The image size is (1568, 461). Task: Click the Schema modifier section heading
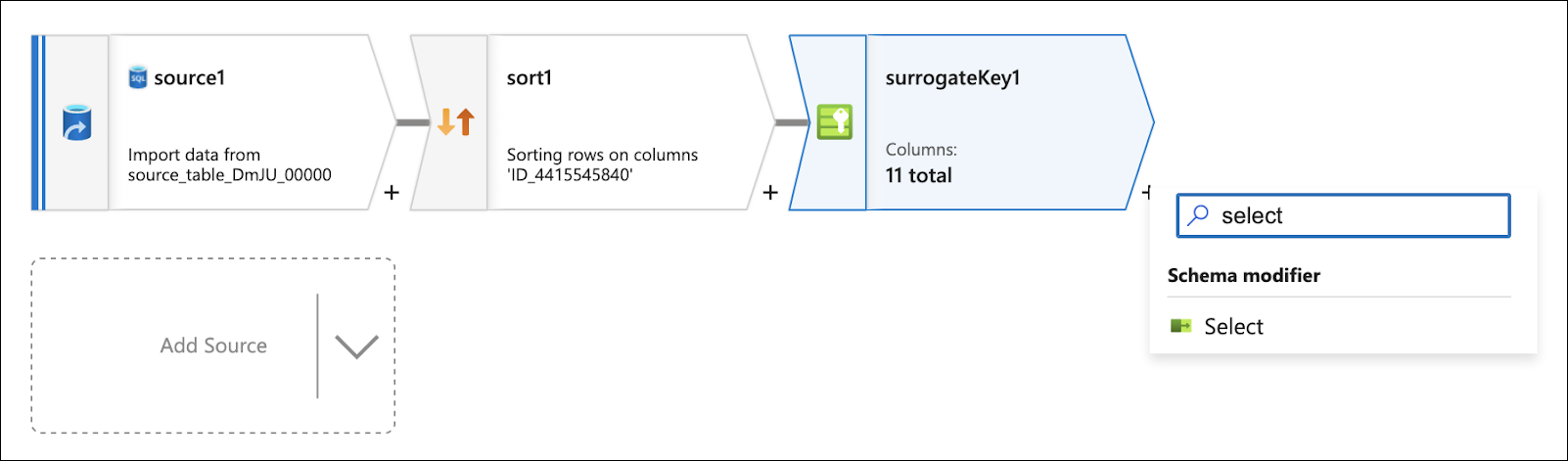(1243, 276)
